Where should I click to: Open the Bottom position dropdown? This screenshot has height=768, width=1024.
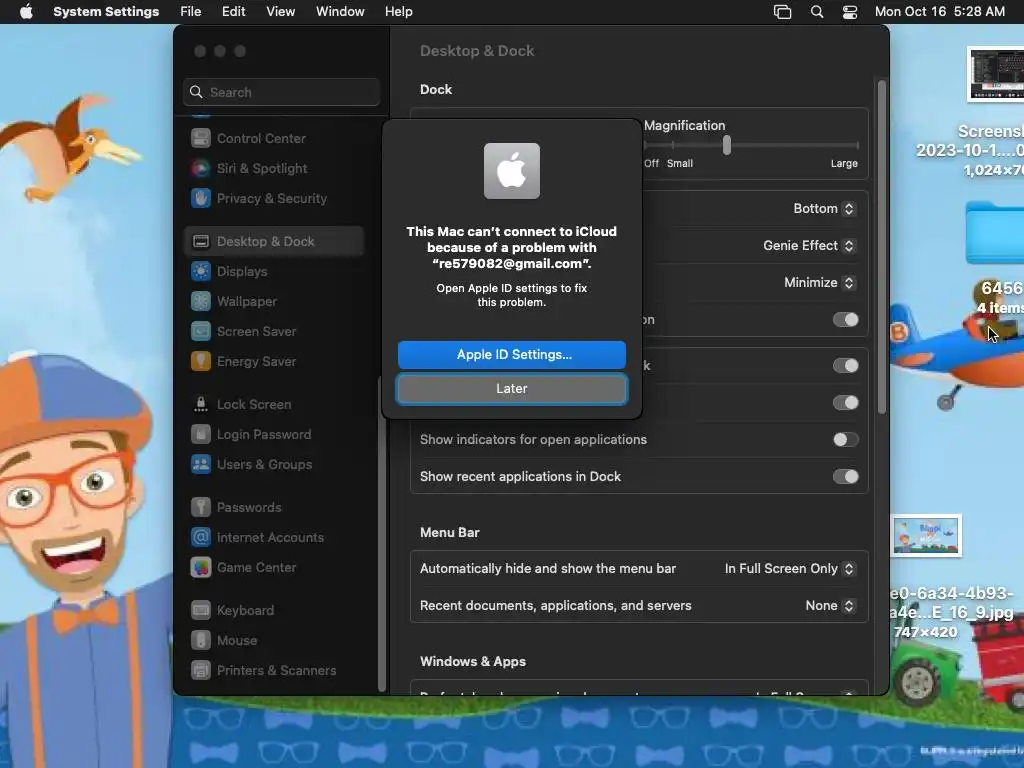824,208
